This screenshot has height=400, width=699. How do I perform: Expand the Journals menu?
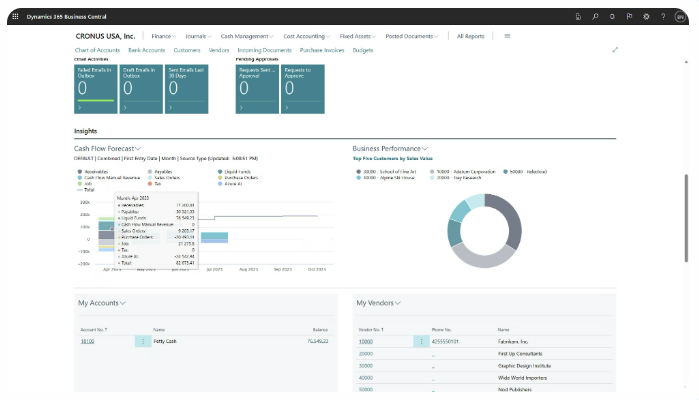click(198, 36)
